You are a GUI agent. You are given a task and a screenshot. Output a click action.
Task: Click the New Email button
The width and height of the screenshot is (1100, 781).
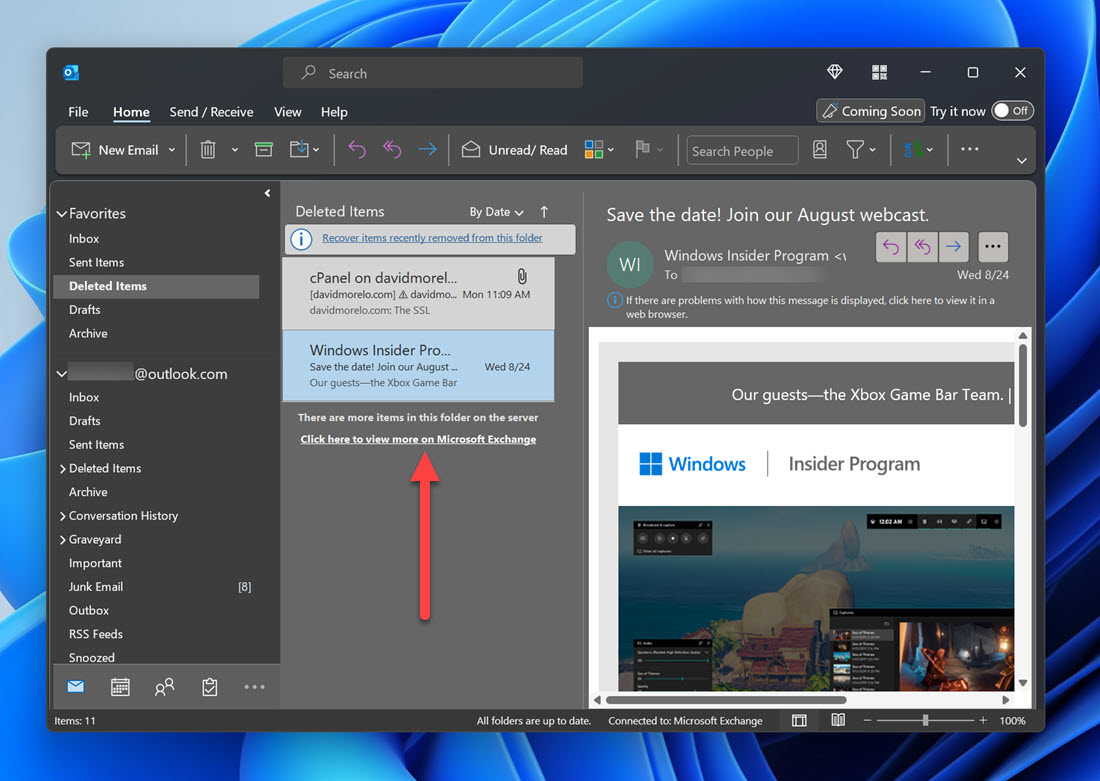tap(115, 149)
